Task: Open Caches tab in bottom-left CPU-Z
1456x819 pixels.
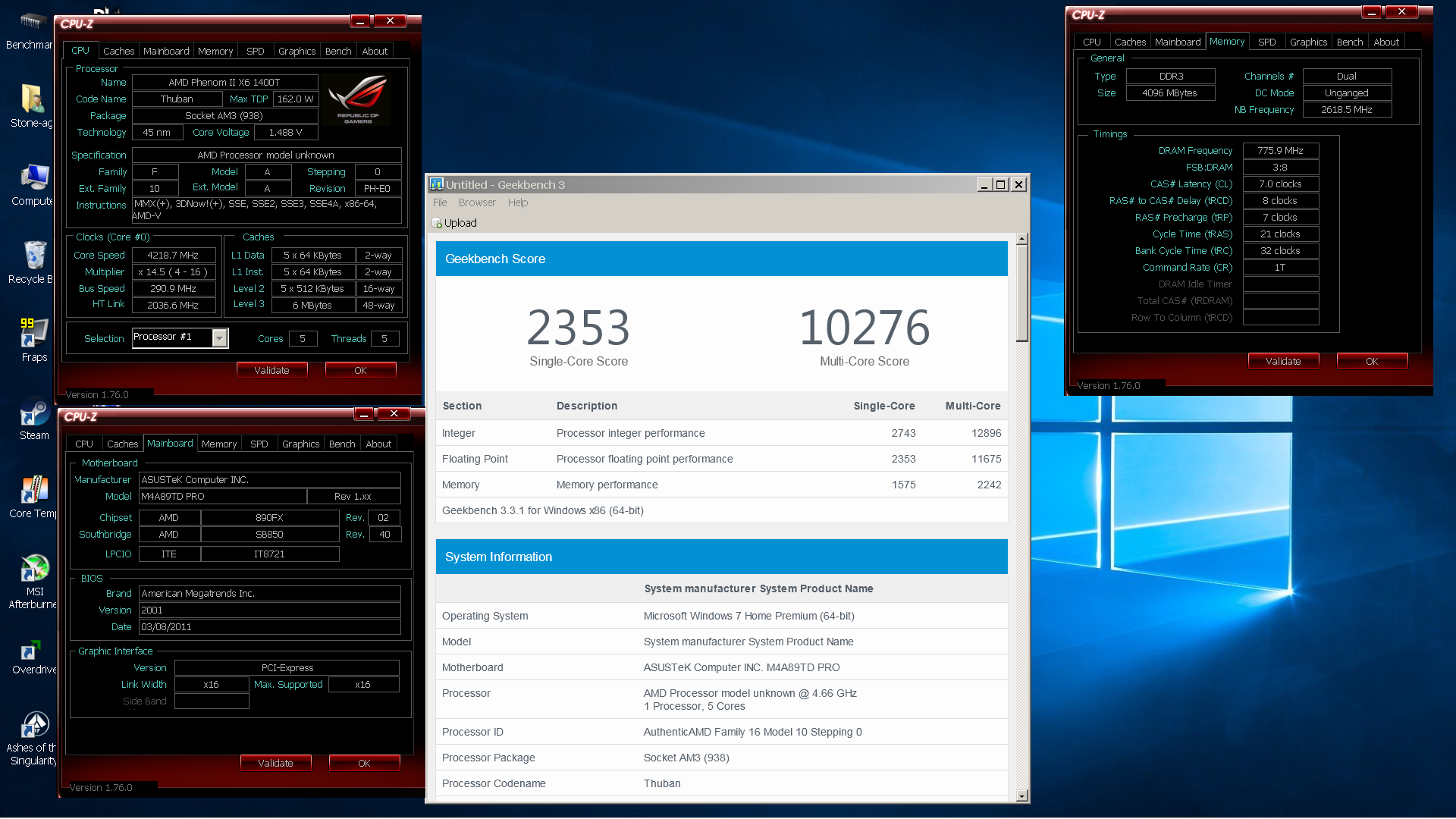Action: [123, 444]
